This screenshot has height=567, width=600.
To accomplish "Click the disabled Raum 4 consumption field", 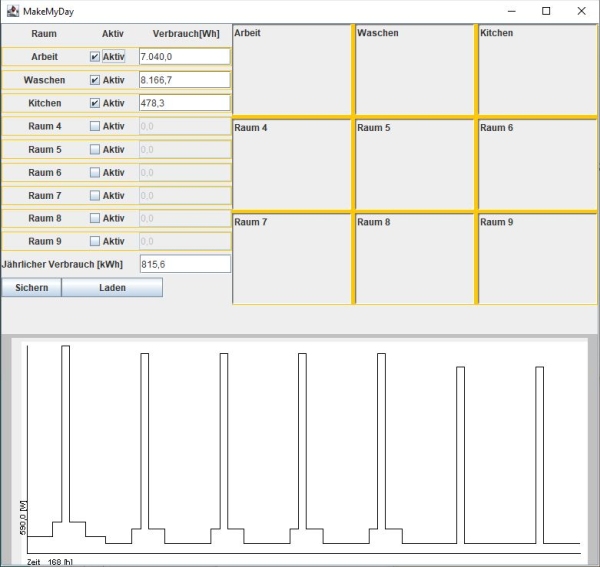I will point(185,126).
